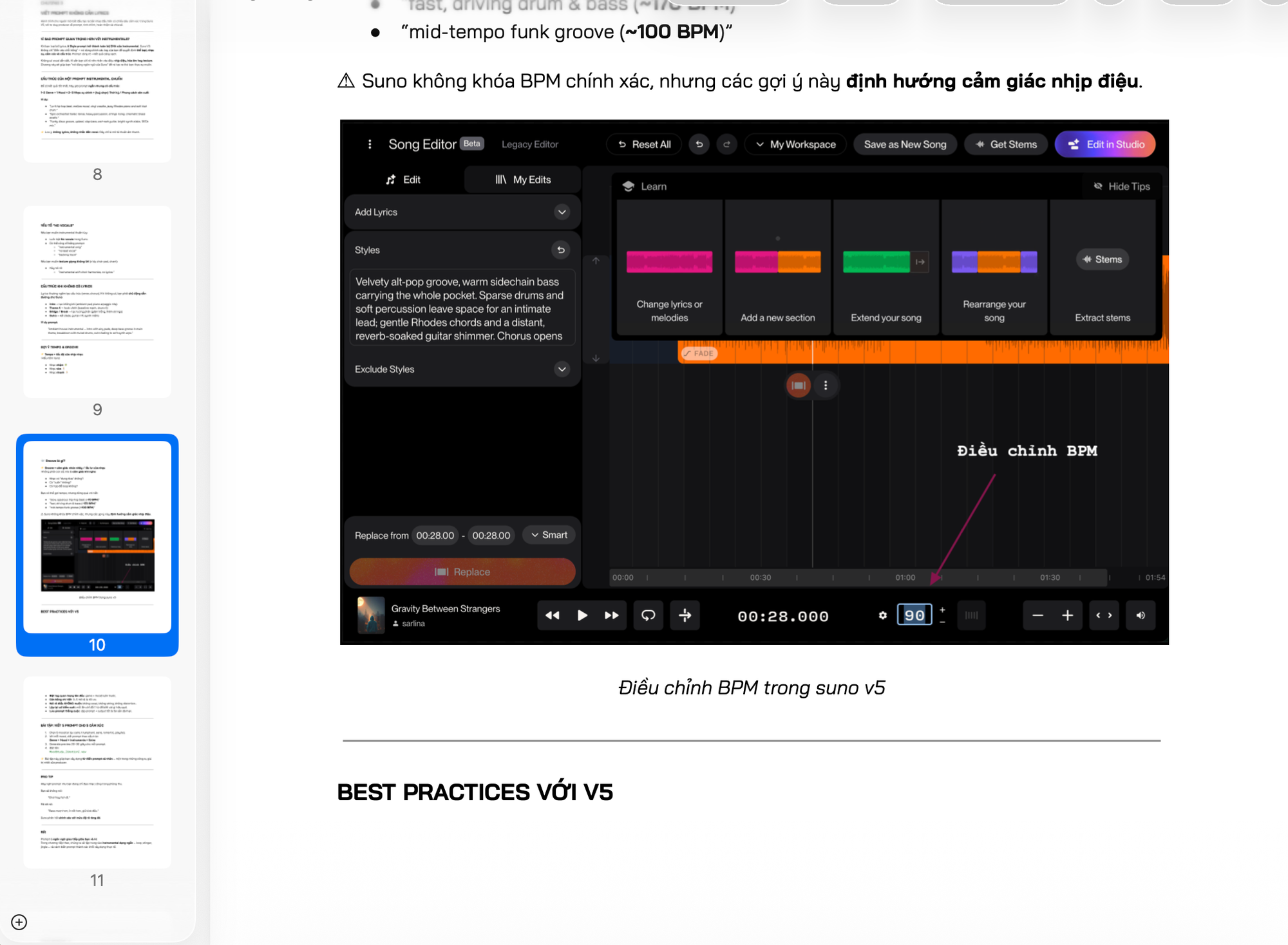Click the play button in transport controls

click(582, 615)
